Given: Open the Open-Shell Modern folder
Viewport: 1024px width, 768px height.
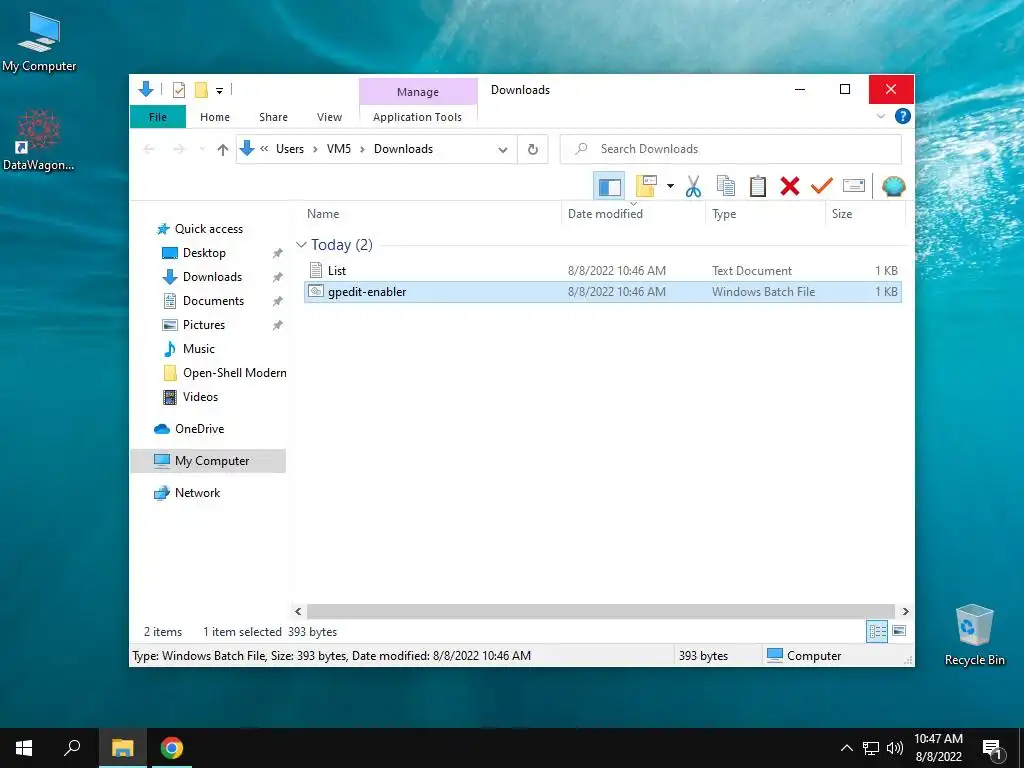Looking at the screenshot, I should pos(234,373).
